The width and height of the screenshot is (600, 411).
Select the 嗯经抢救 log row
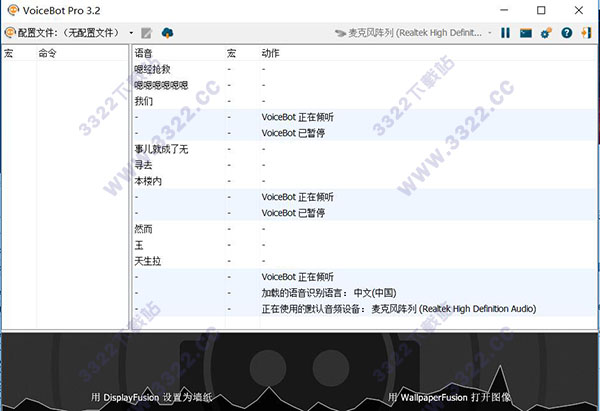[x=364, y=69]
